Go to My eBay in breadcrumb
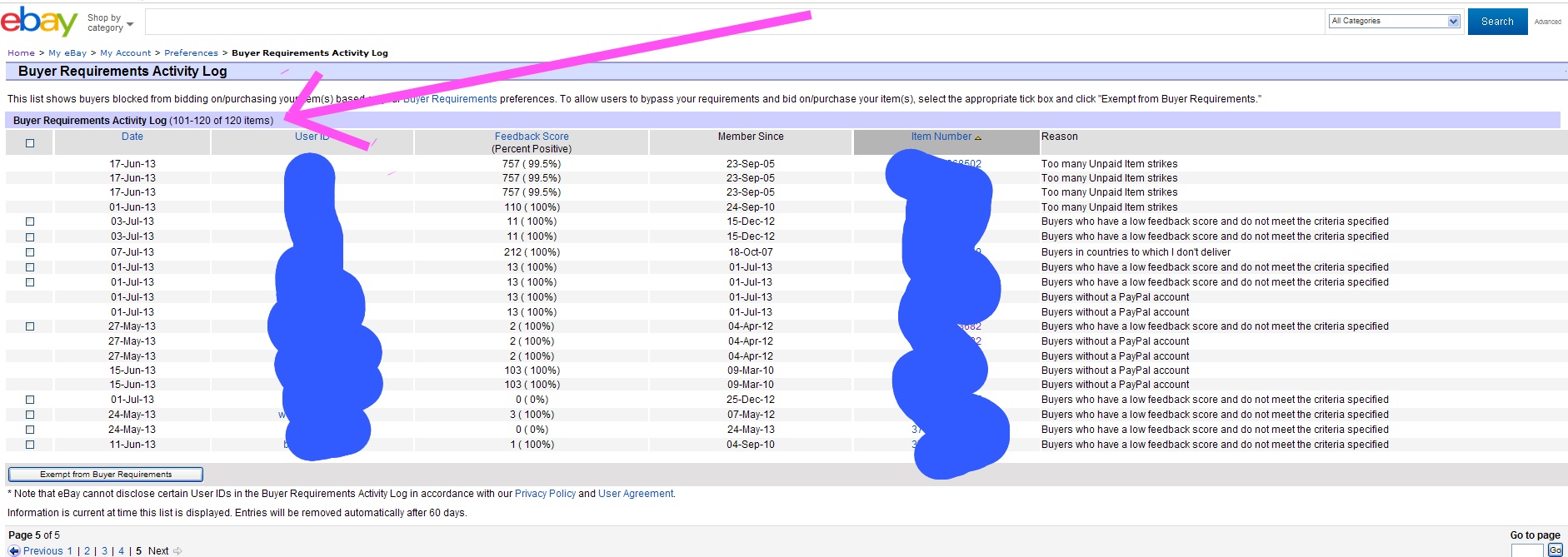 tap(67, 53)
